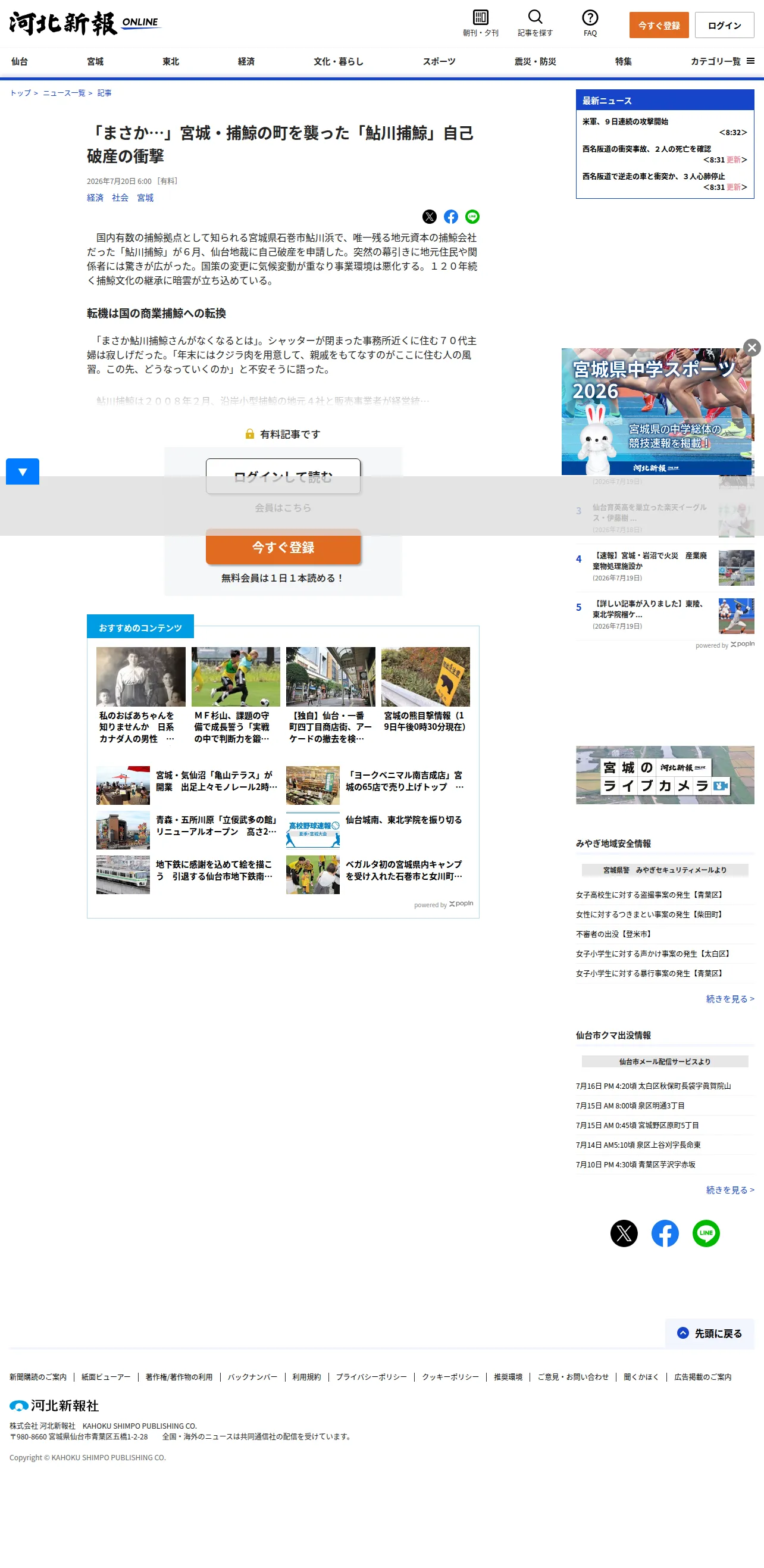This screenshot has width=764, height=1568.
Task: Open the large X icon in the sidebar
Action: pos(624,1234)
